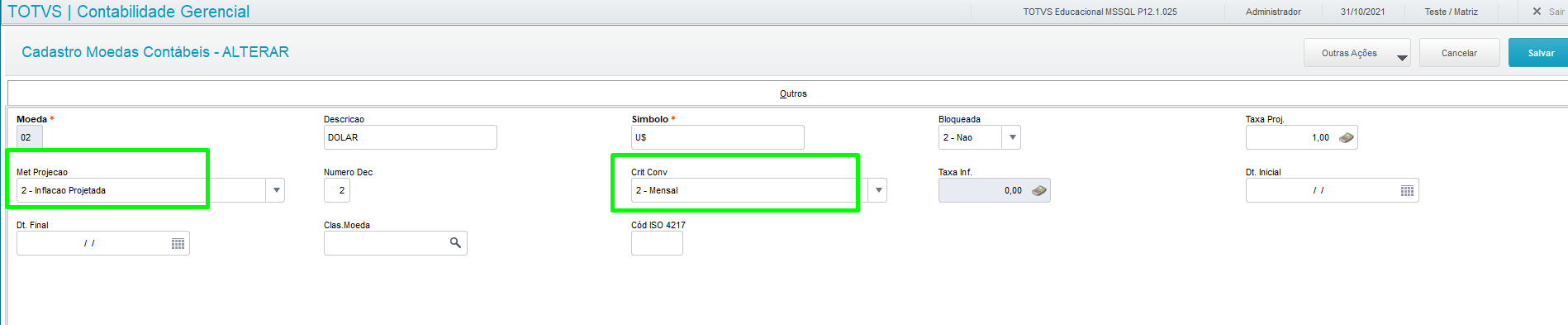Select the Numero Dec field
Screen dimensions: 1568x325
[x=337, y=190]
